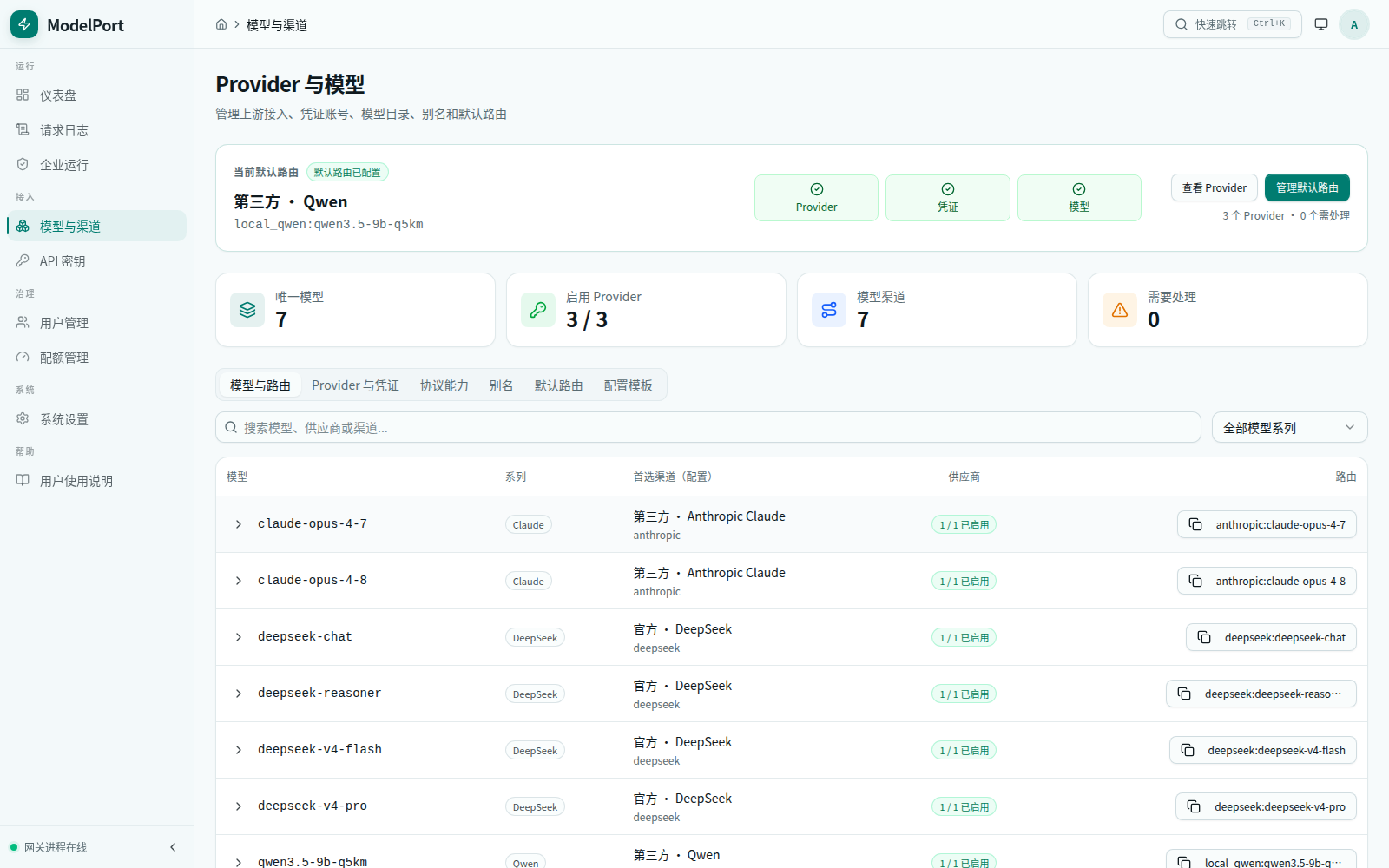
Task: Click 1/1 已启用 badge for claude-opus-4-8
Action: tap(964, 581)
